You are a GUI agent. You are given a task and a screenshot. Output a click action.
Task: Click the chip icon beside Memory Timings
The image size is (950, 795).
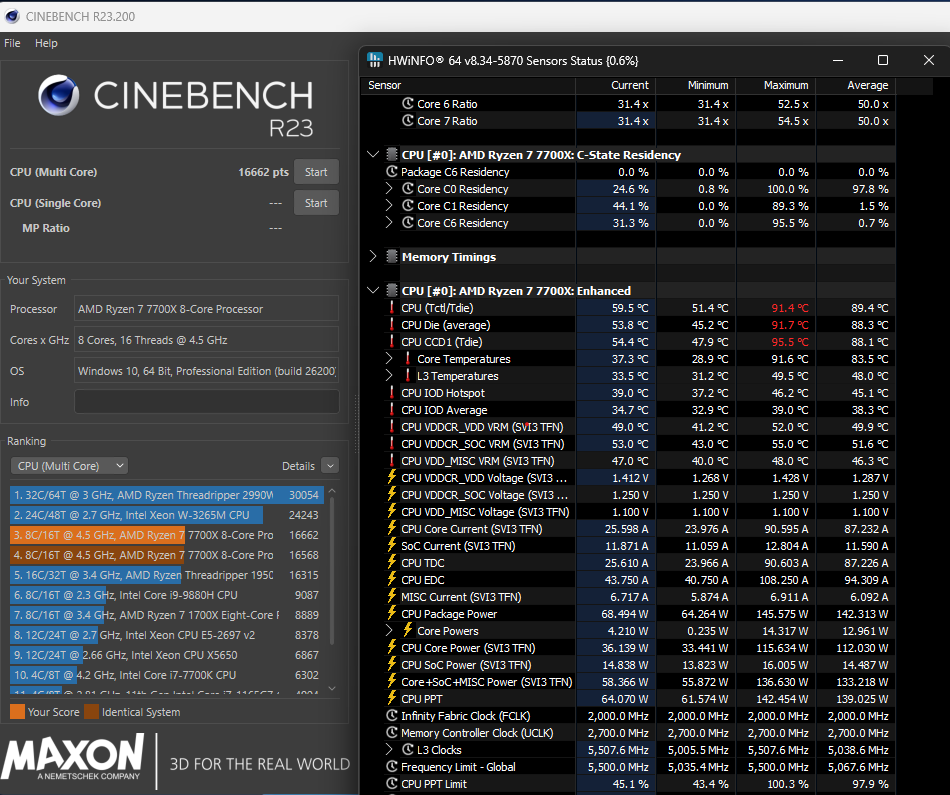392,256
